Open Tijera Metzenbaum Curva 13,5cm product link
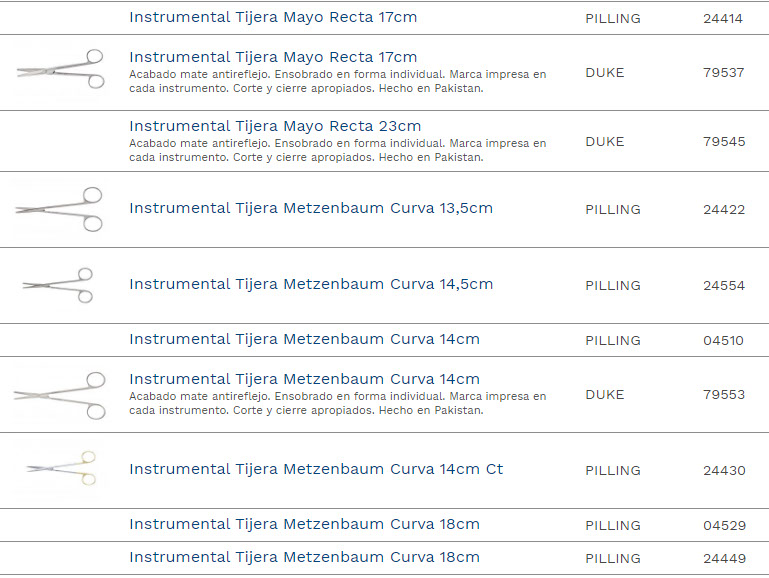 pos(311,208)
